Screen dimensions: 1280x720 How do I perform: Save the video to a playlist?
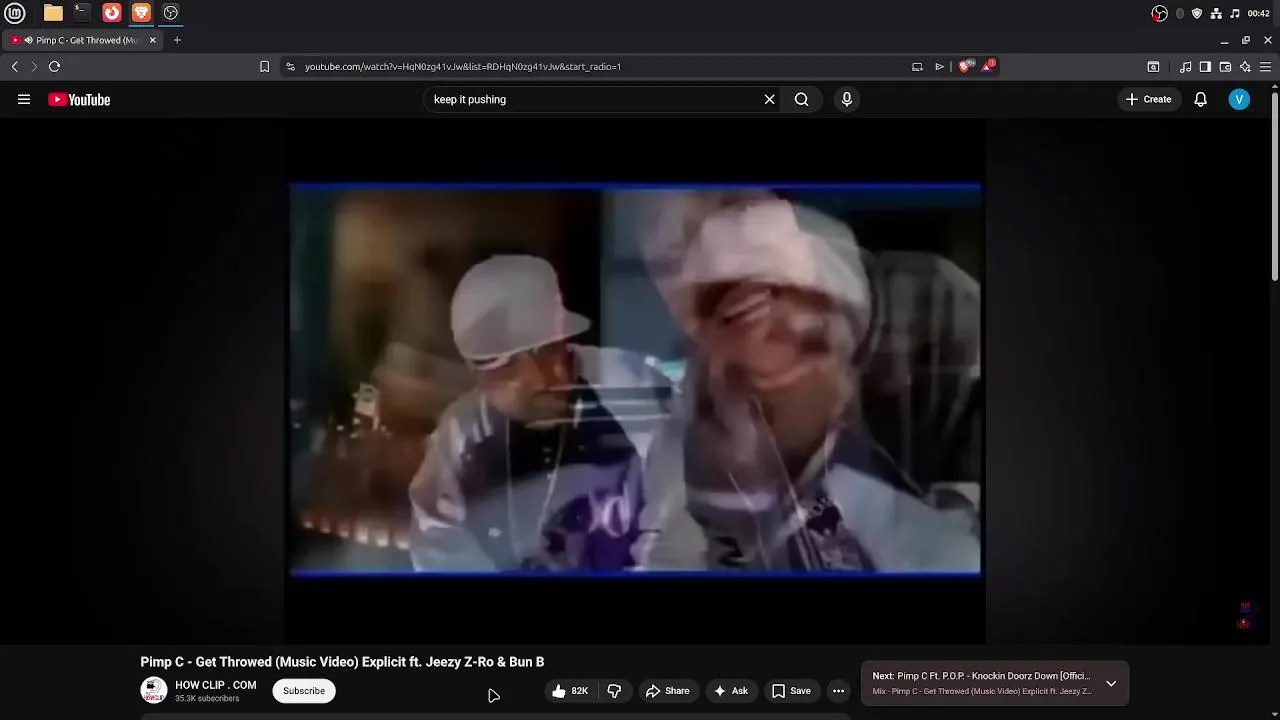pyautogui.click(x=791, y=691)
